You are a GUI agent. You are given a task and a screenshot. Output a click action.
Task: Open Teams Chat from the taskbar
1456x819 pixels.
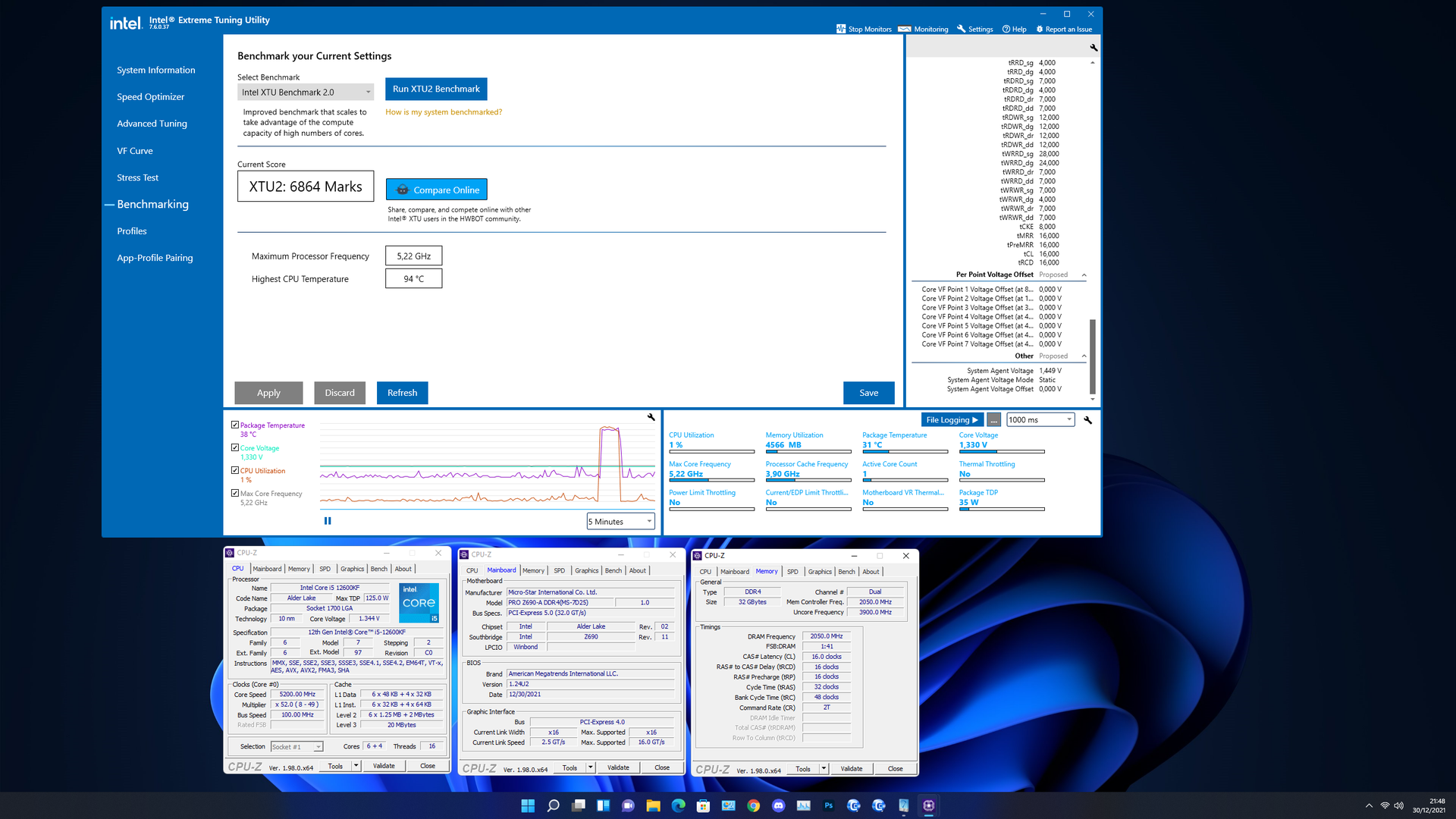[628, 805]
